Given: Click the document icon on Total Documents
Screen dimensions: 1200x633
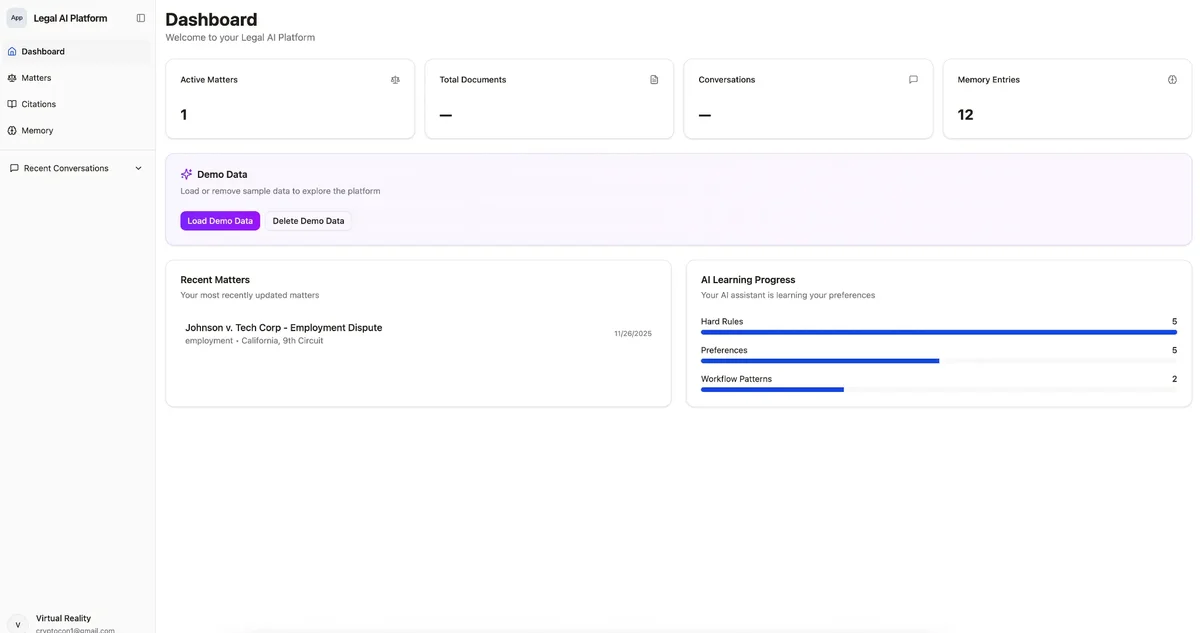Looking at the screenshot, I should (654, 80).
